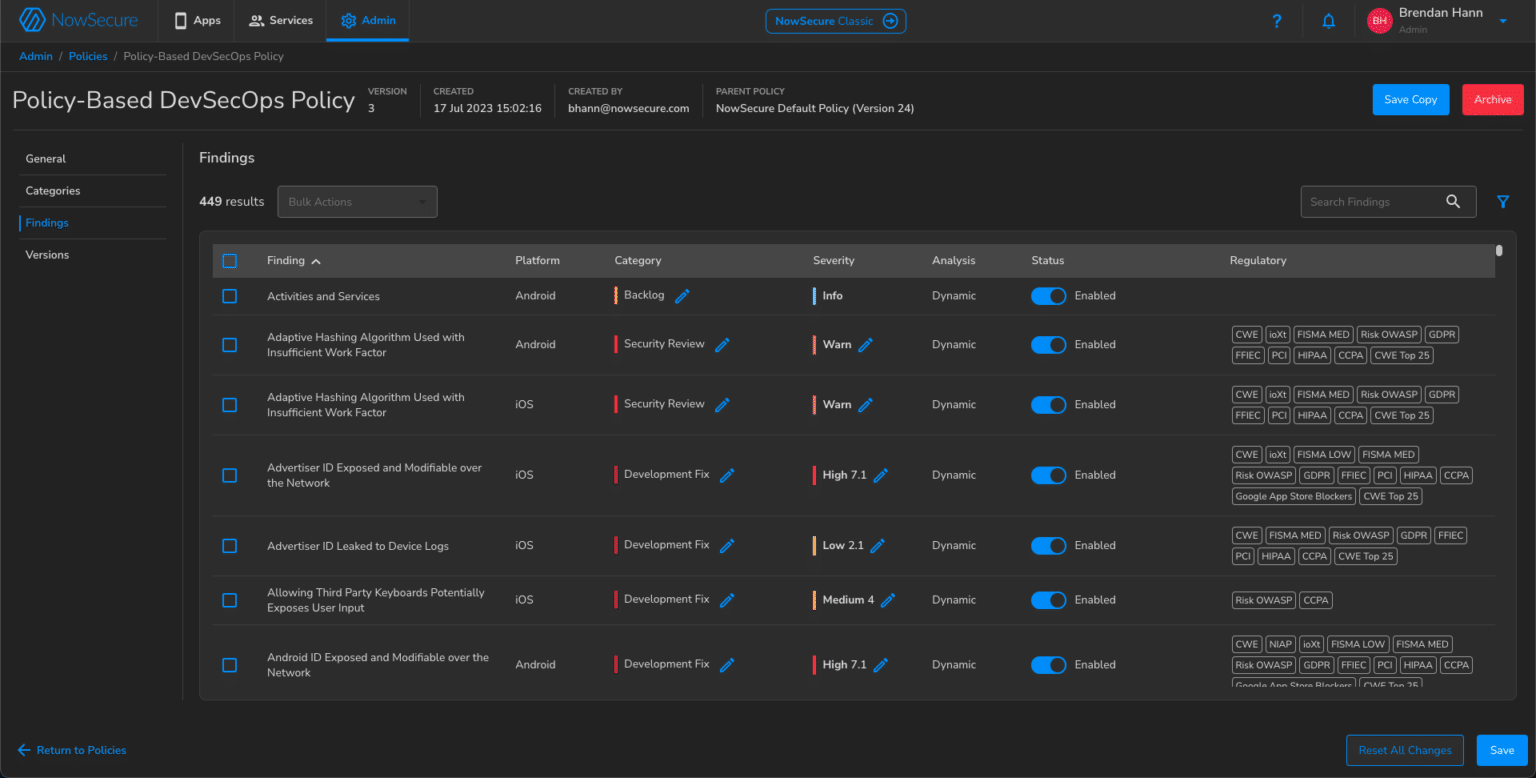The width and height of the screenshot is (1536, 778).
Task: Check Android ID Exposed and Modifiable row
Action: tap(229, 665)
